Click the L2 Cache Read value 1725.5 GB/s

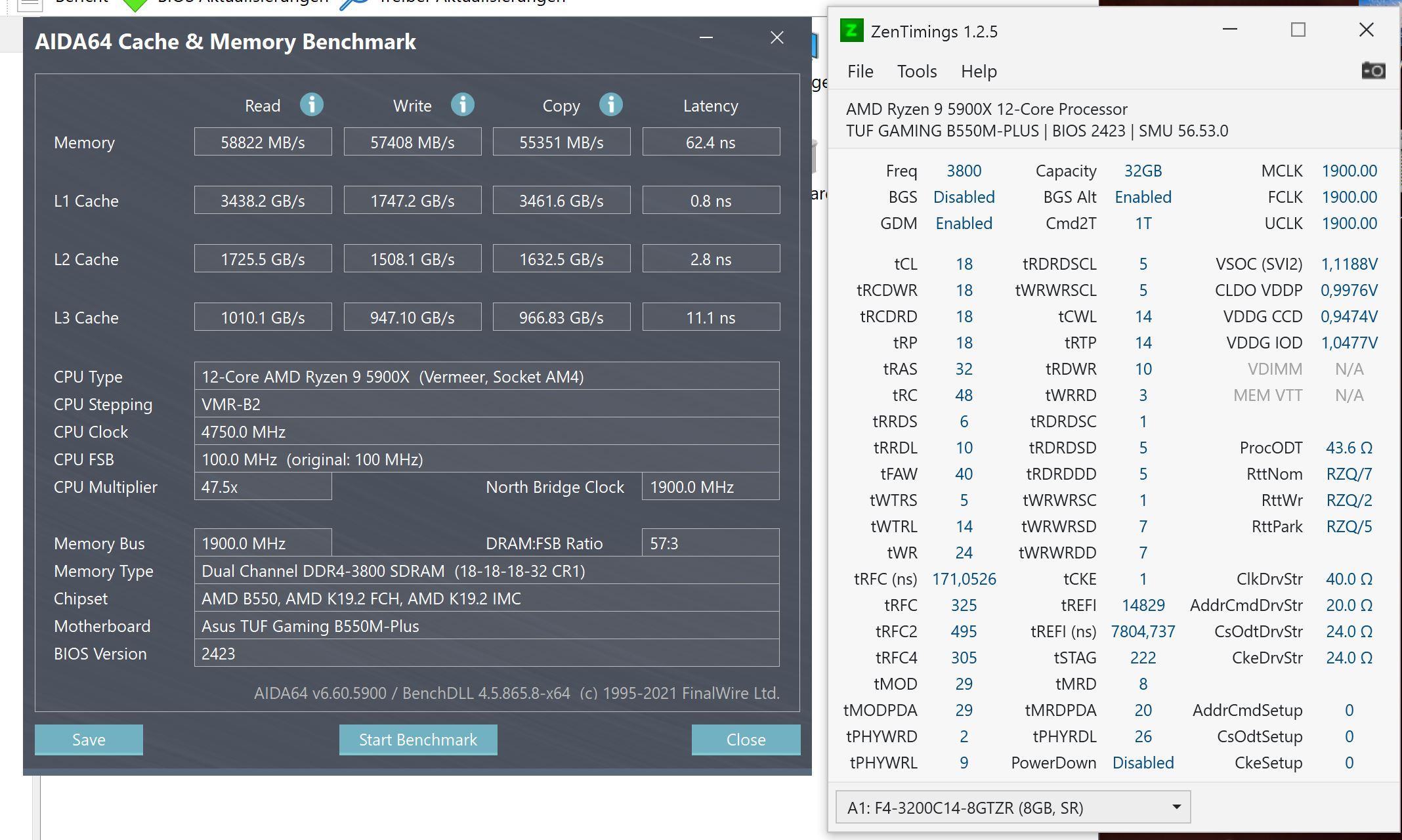point(263,259)
